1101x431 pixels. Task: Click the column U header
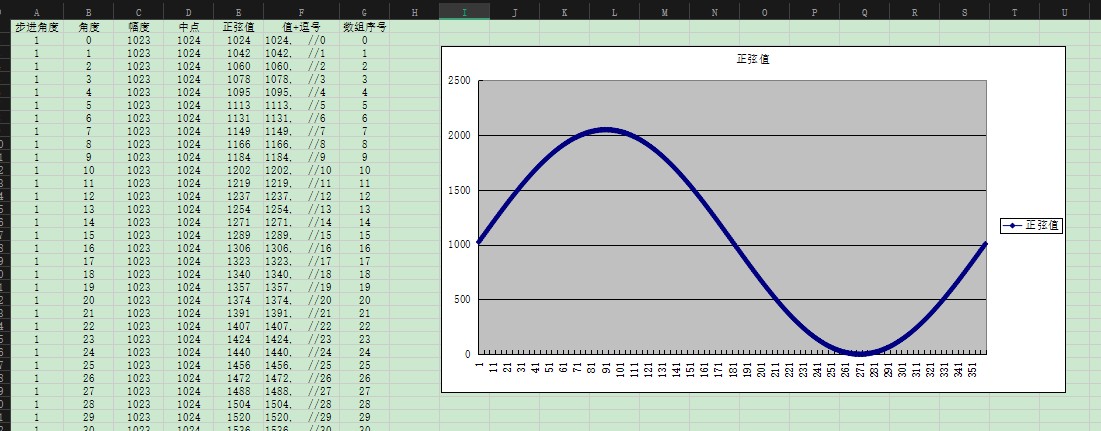pyautogui.click(x=1064, y=12)
